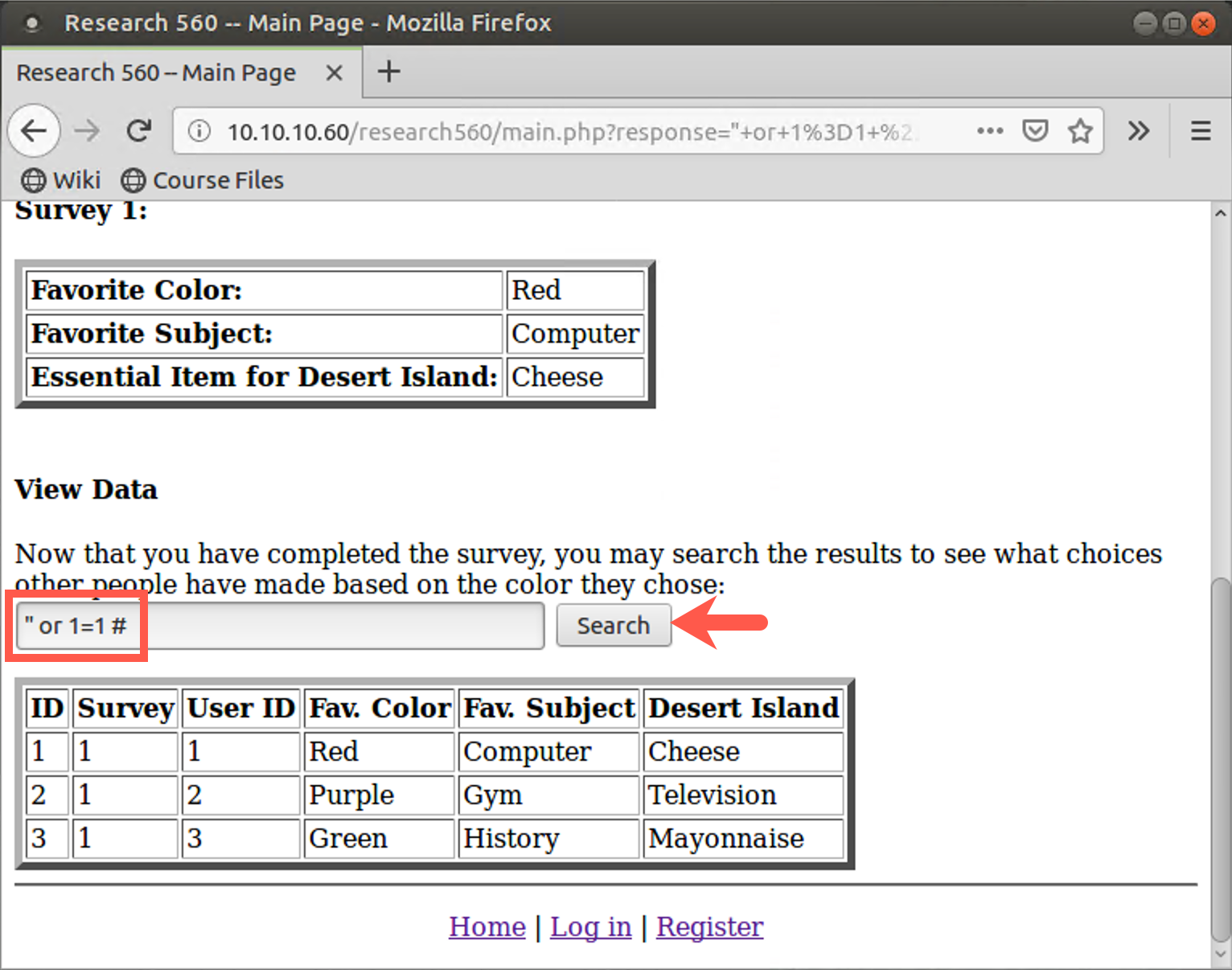
Task: Bookmark this page with the star icon
Action: (x=1080, y=130)
